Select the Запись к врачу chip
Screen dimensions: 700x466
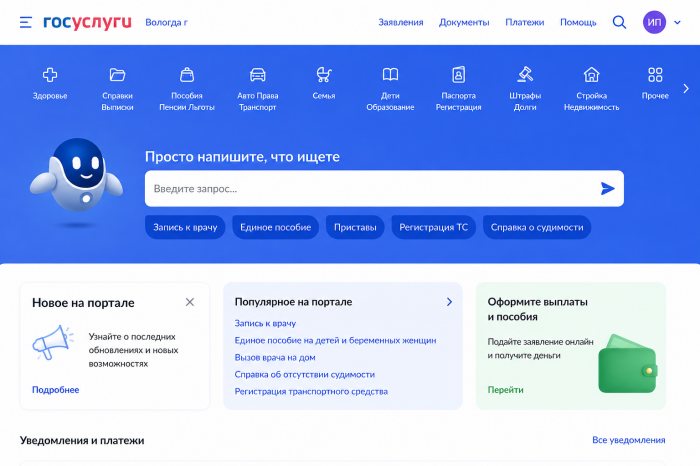[x=185, y=227]
